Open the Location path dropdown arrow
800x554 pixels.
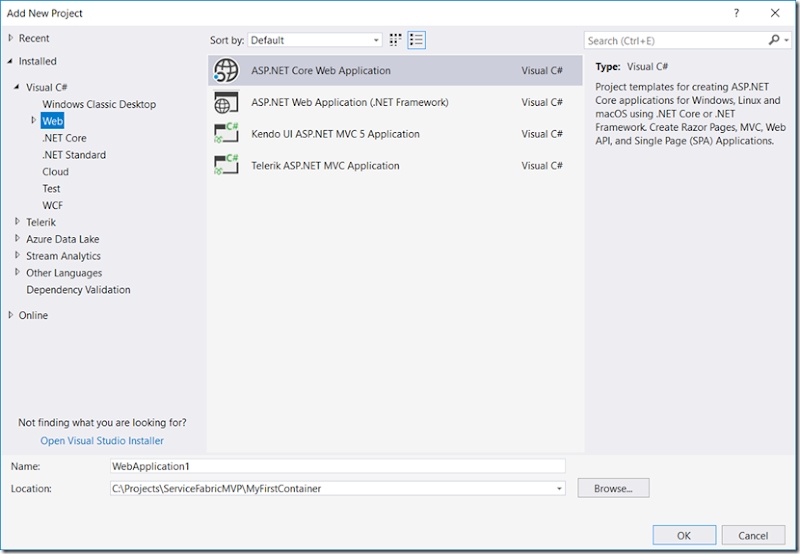coord(559,489)
